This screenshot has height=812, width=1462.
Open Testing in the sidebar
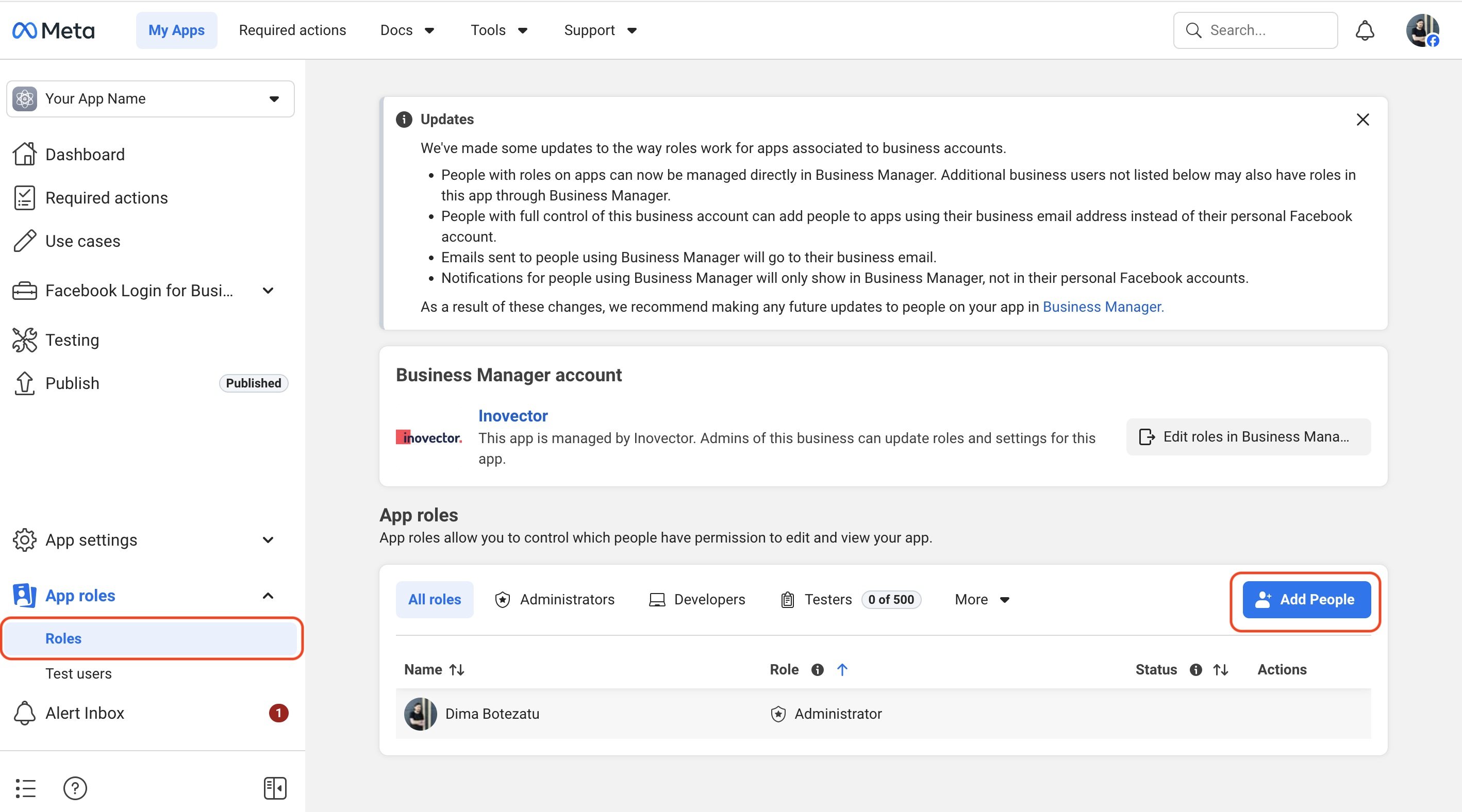[72, 340]
